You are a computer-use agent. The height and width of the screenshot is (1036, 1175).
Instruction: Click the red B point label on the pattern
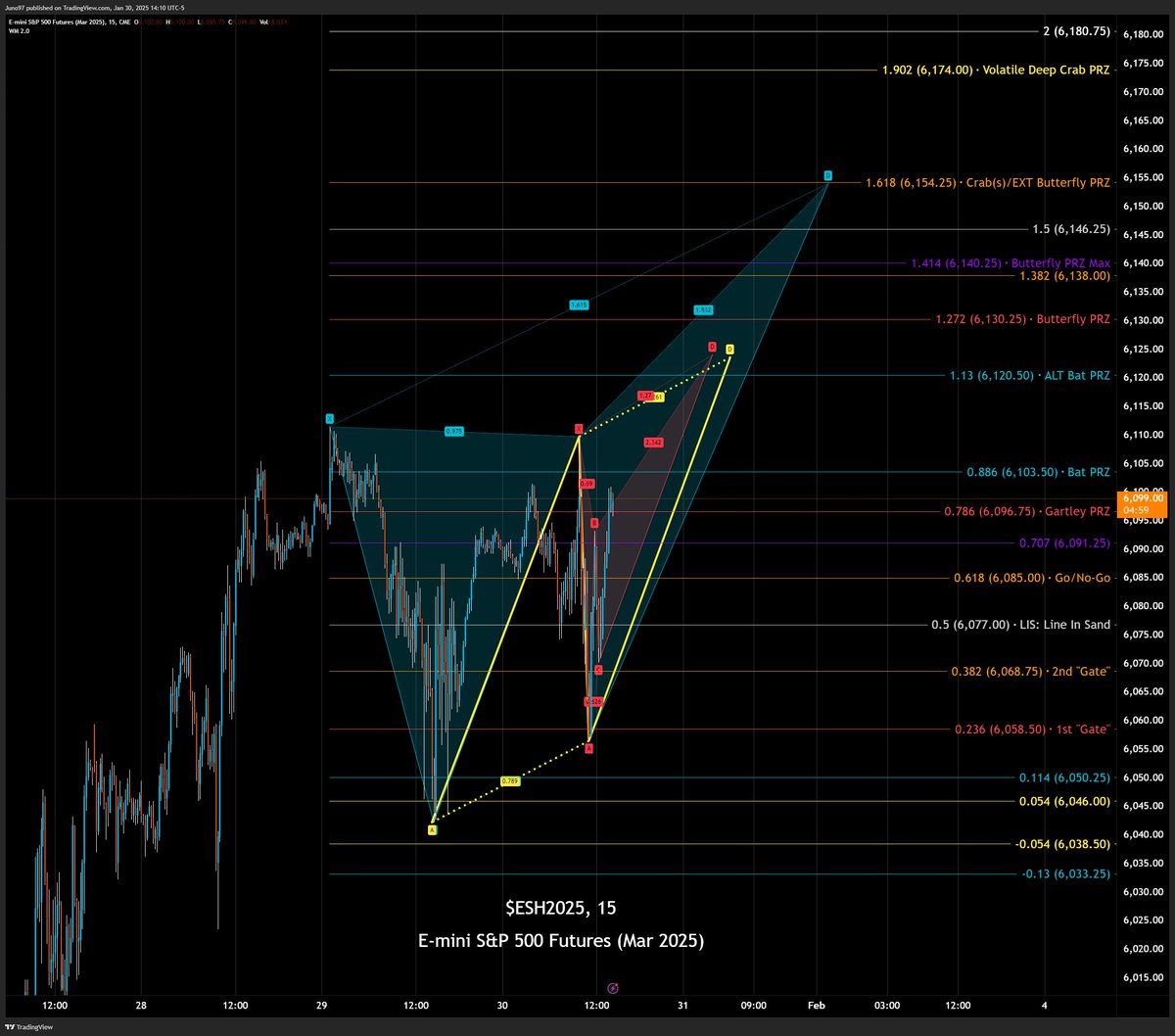(x=594, y=521)
